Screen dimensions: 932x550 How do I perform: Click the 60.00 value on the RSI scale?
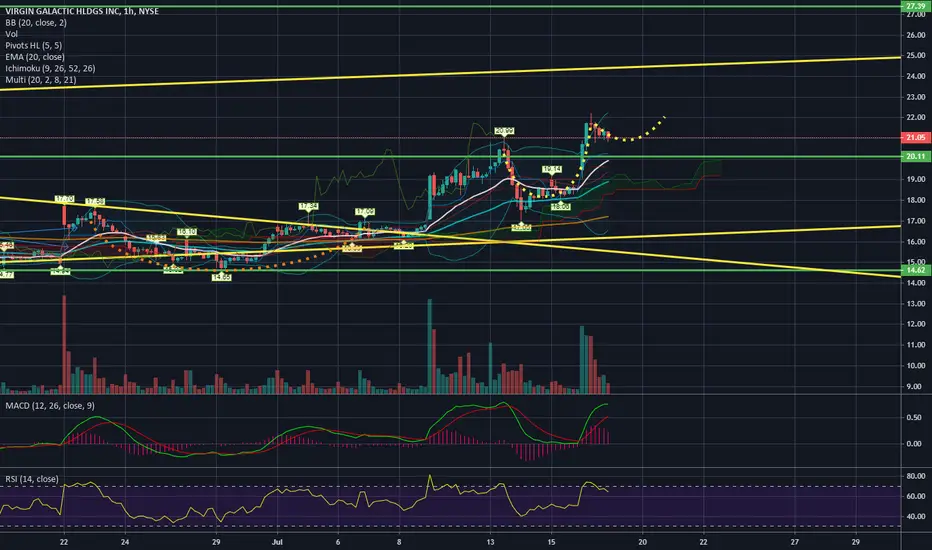tap(916, 496)
